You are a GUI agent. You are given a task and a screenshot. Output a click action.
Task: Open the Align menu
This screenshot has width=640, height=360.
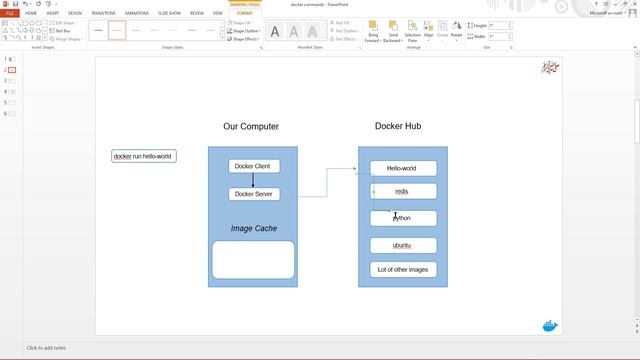coord(429,31)
